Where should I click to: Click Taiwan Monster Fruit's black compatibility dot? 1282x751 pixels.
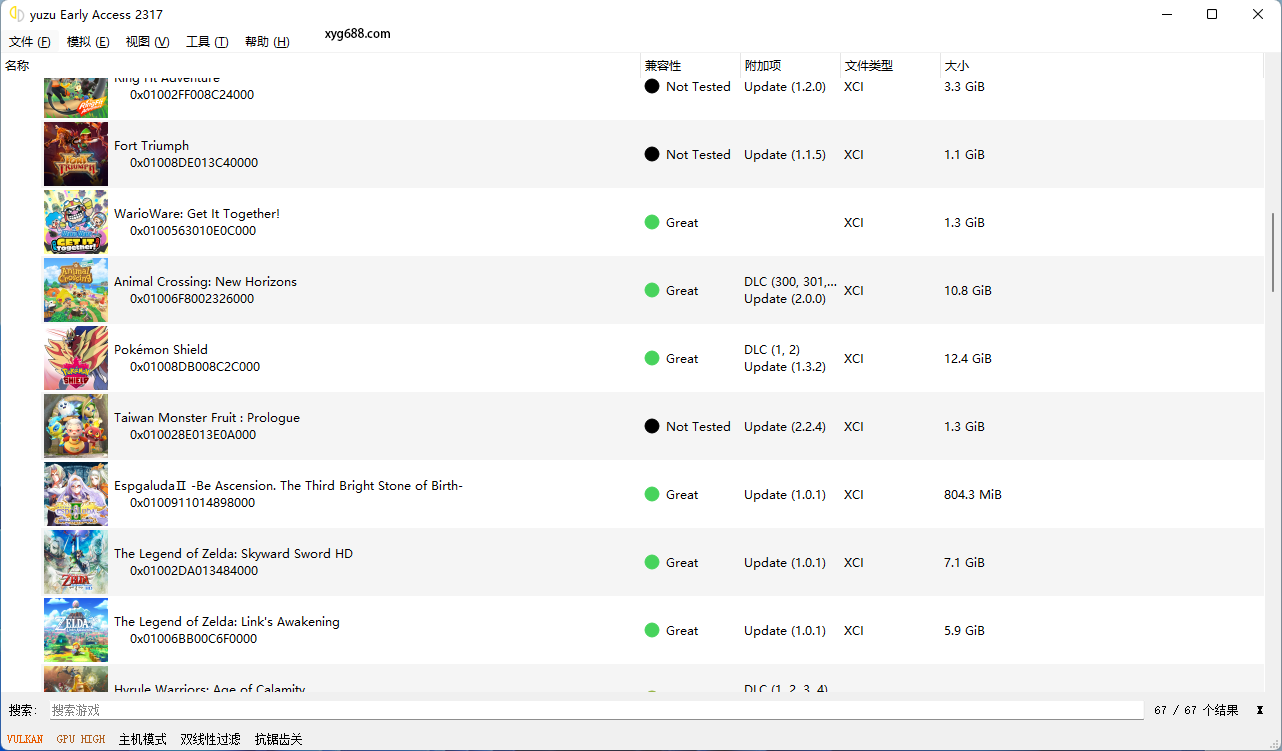[x=652, y=426]
